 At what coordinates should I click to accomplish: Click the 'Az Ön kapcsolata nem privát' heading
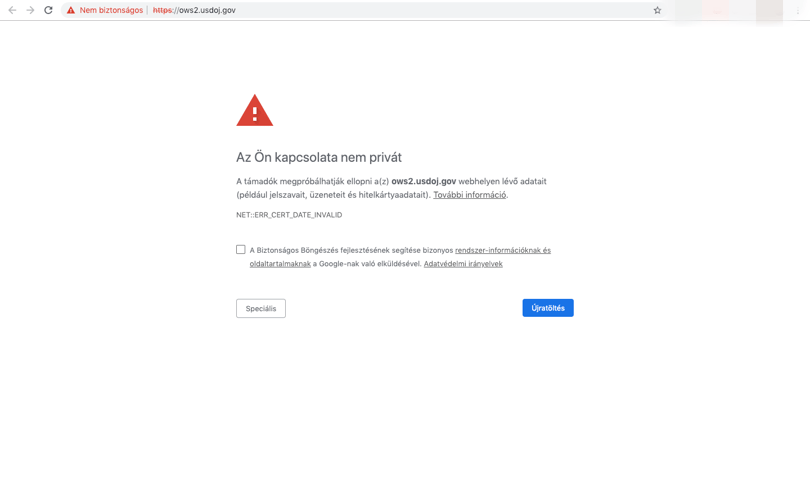319,157
